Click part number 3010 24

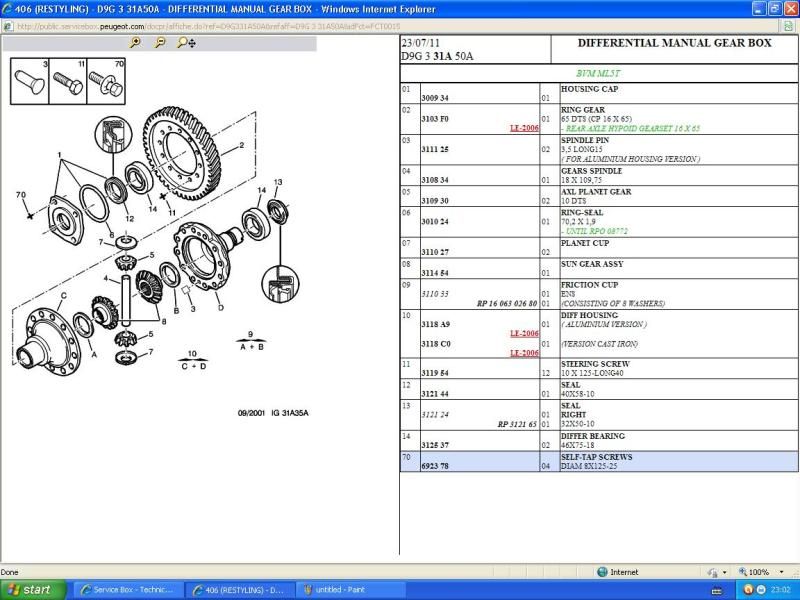[x=435, y=221]
